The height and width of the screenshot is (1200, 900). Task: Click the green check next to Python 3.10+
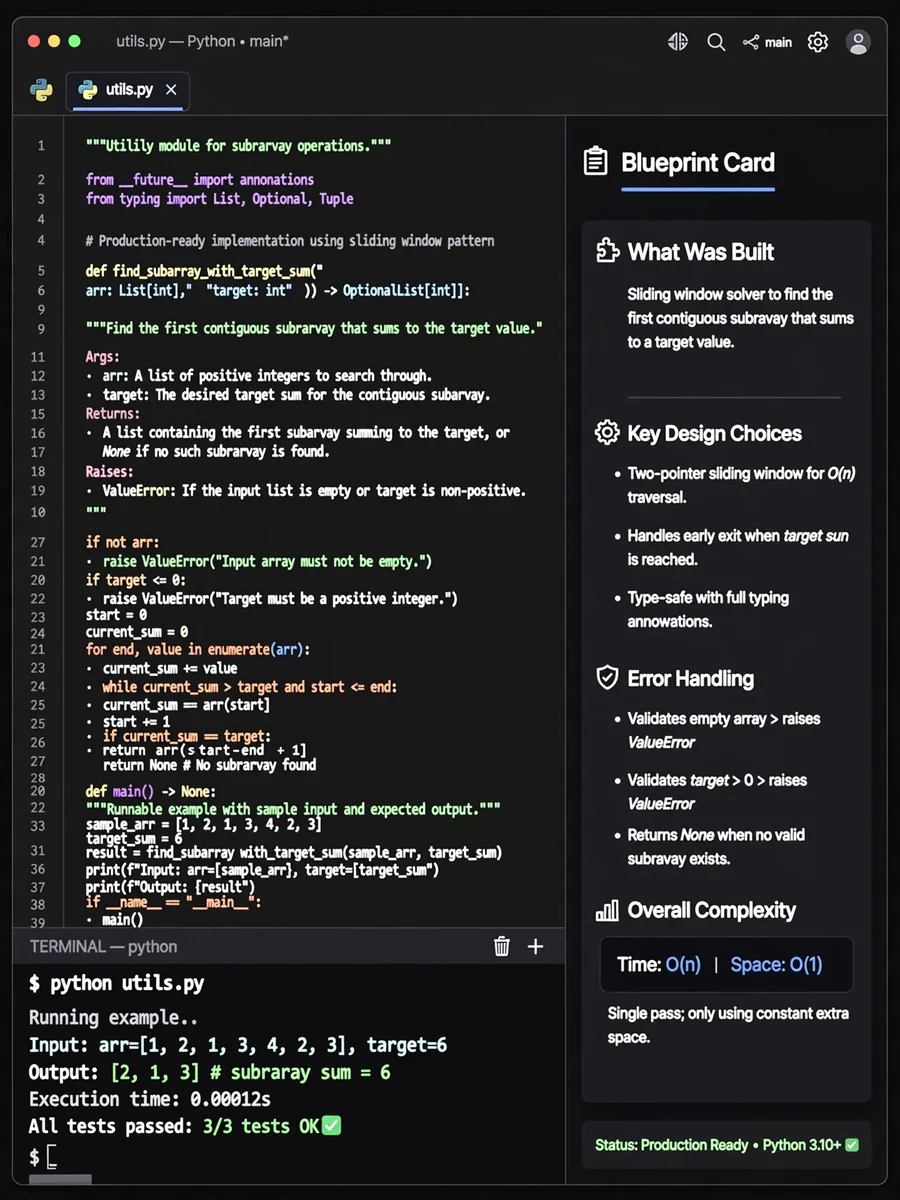point(852,1145)
